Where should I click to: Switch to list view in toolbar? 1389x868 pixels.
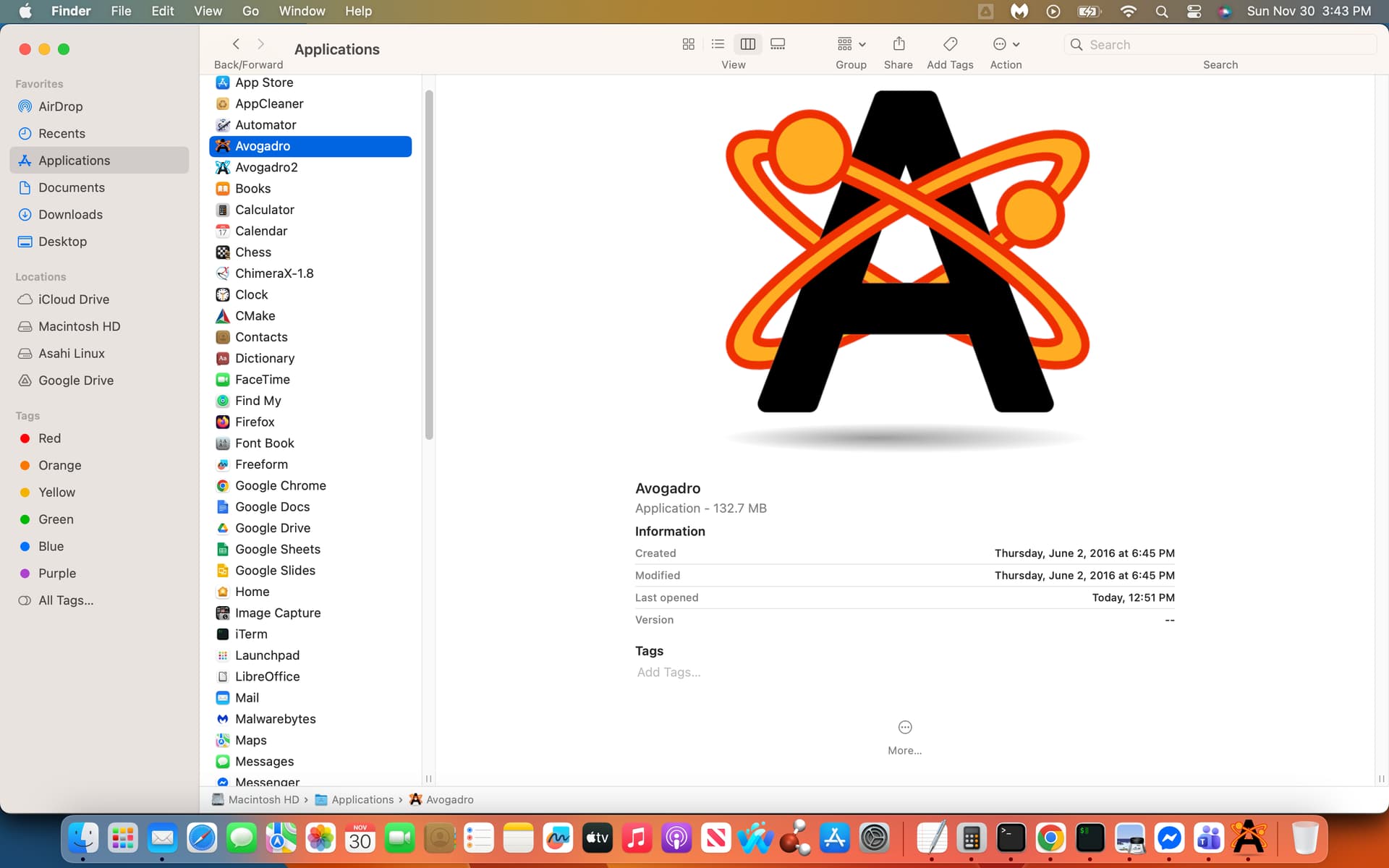pos(718,44)
